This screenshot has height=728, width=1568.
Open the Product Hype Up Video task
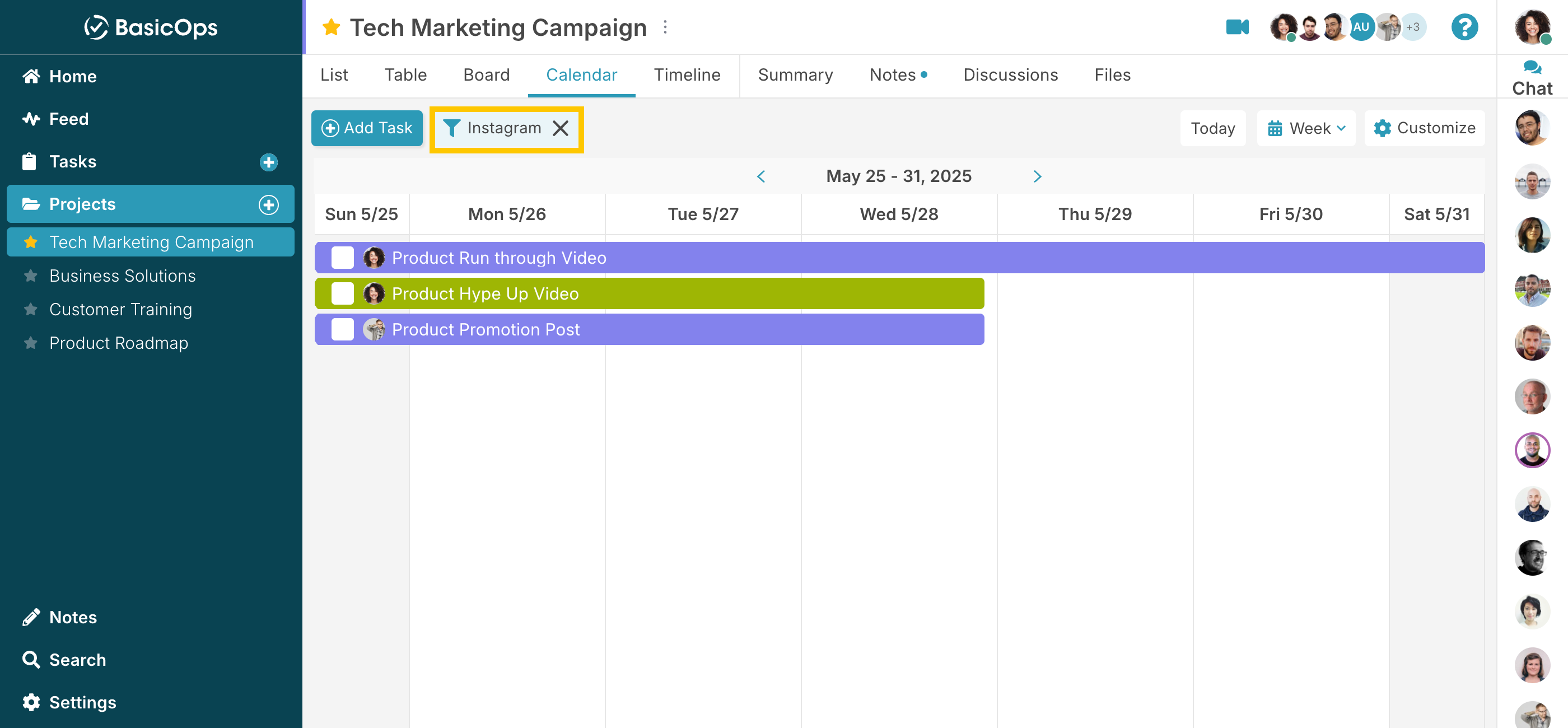pos(649,293)
